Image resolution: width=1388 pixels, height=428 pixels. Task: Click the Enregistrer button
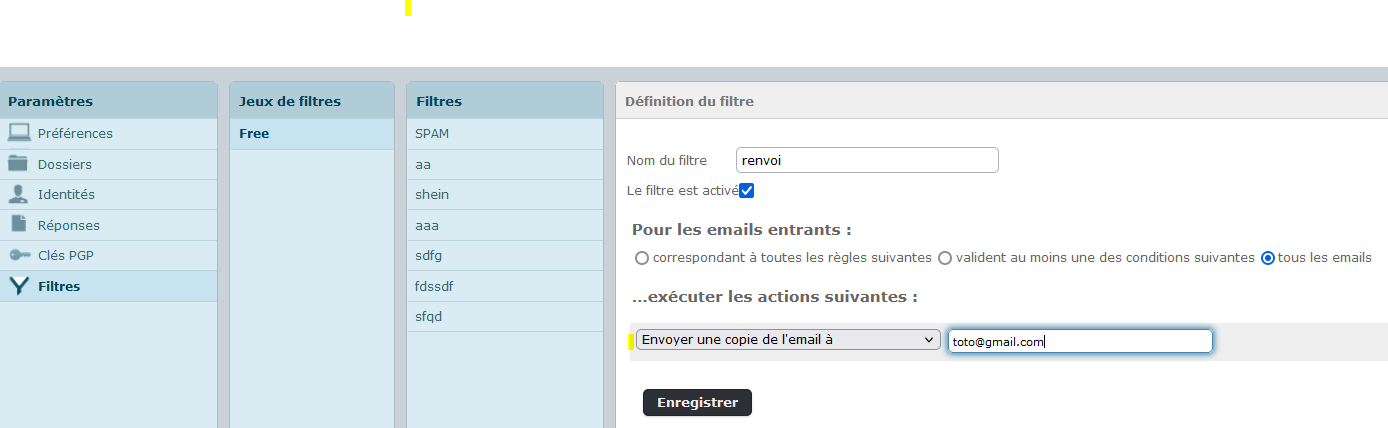click(x=697, y=403)
